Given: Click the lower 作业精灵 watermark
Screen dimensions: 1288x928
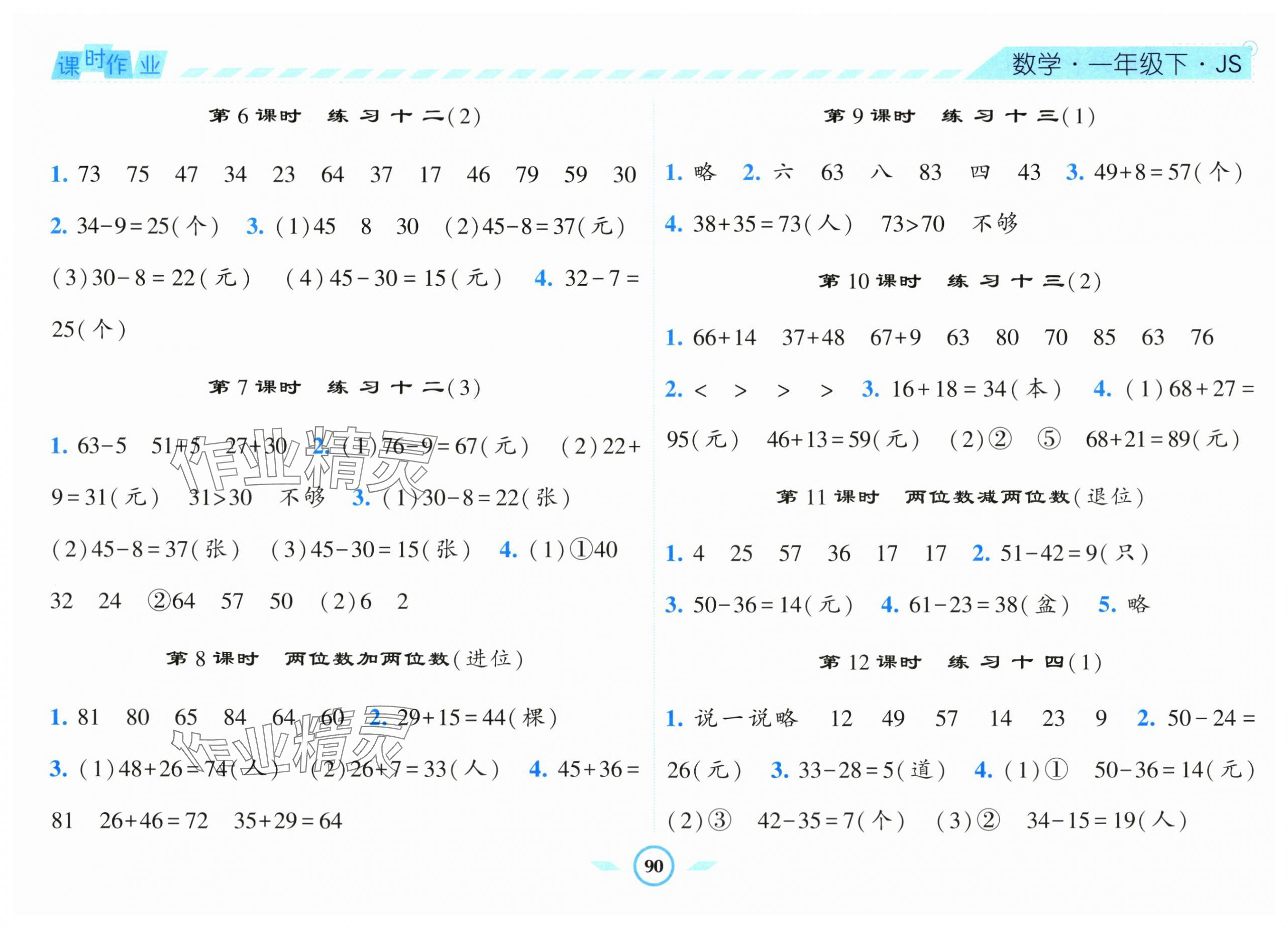Looking at the screenshot, I should coord(292,744).
